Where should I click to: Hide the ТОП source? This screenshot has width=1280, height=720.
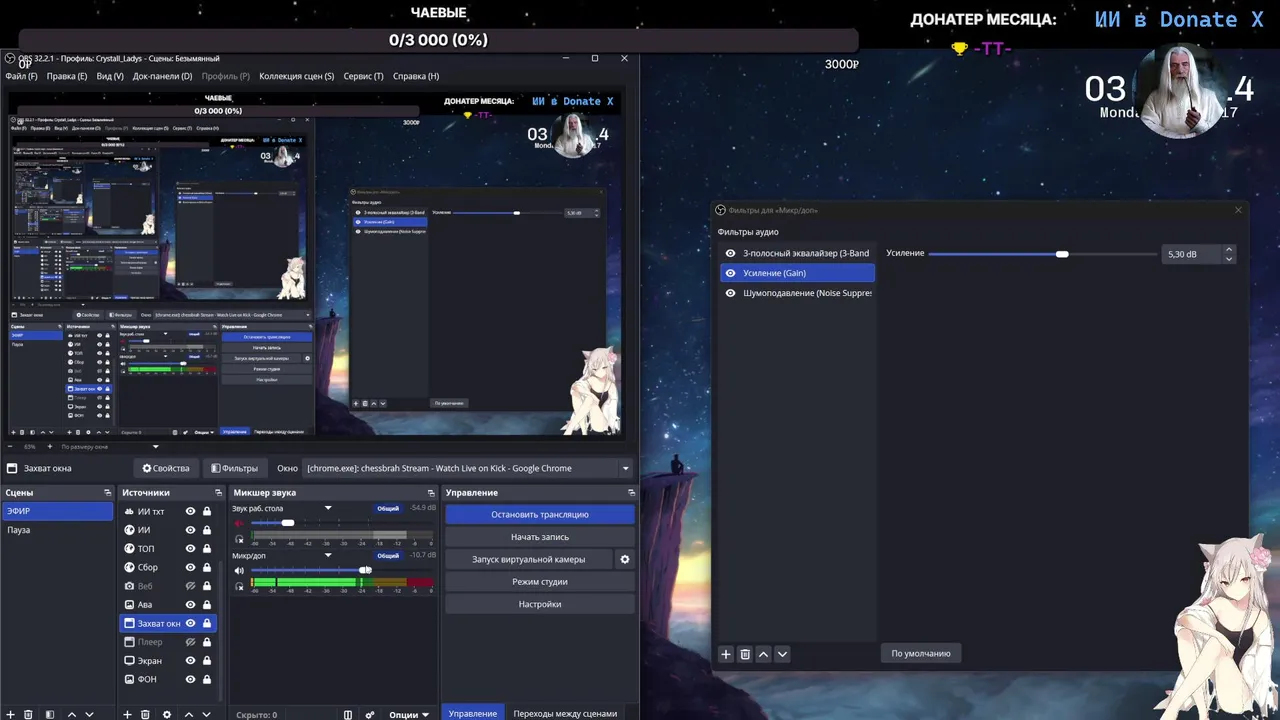point(190,549)
